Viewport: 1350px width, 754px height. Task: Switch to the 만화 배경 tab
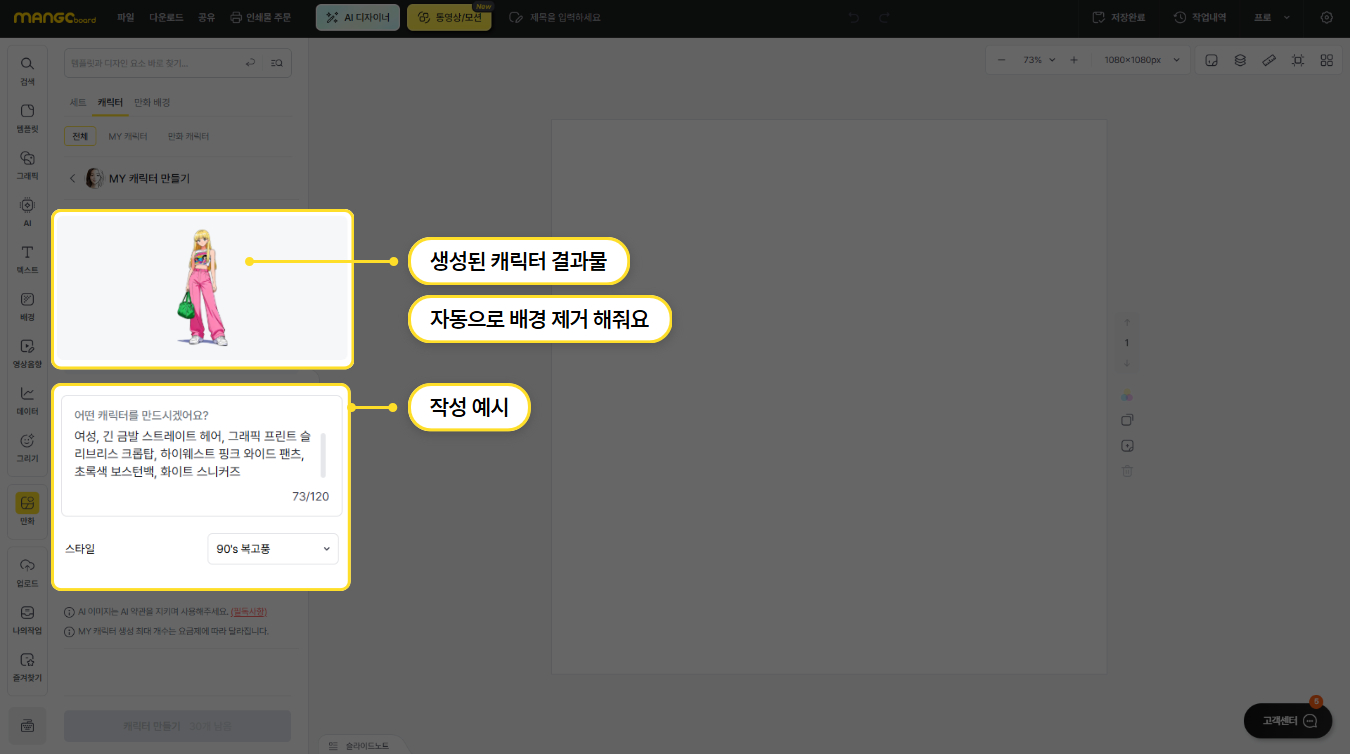coord(152,103)
